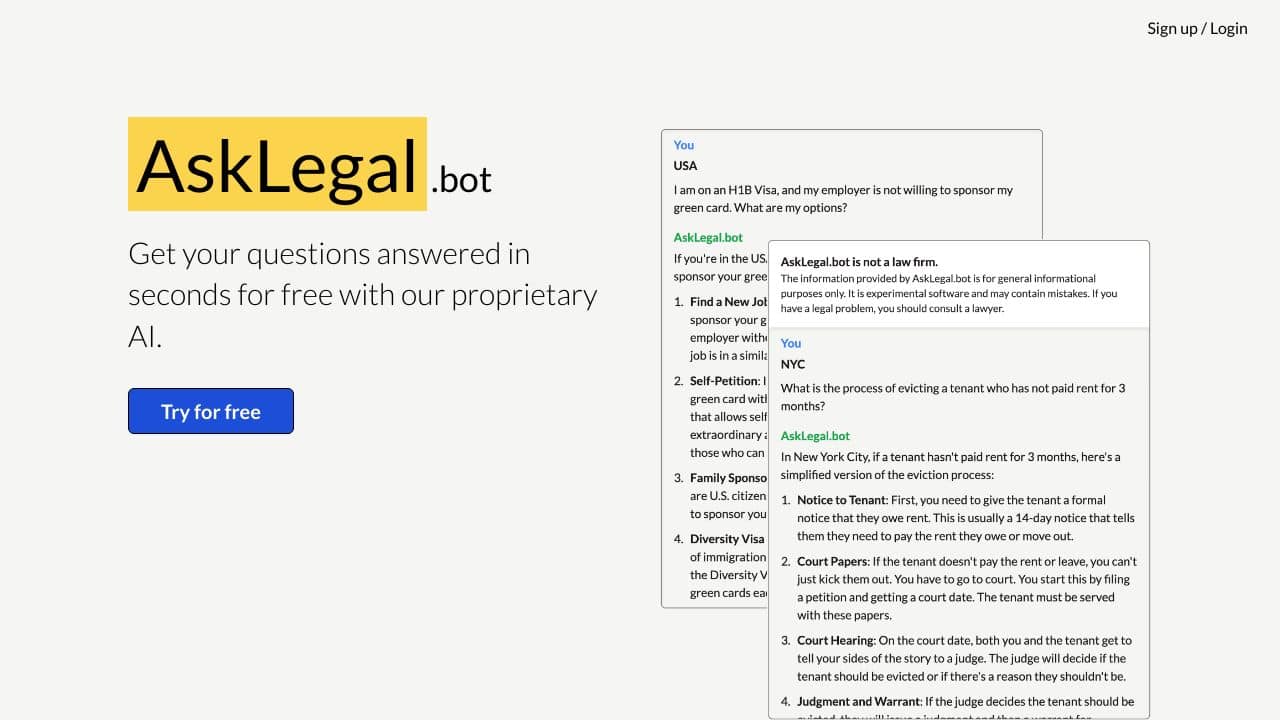Click green "AskLegal.bot" label in eviction chat
This screenshot has height=720, width=1280.
[815, 436]
